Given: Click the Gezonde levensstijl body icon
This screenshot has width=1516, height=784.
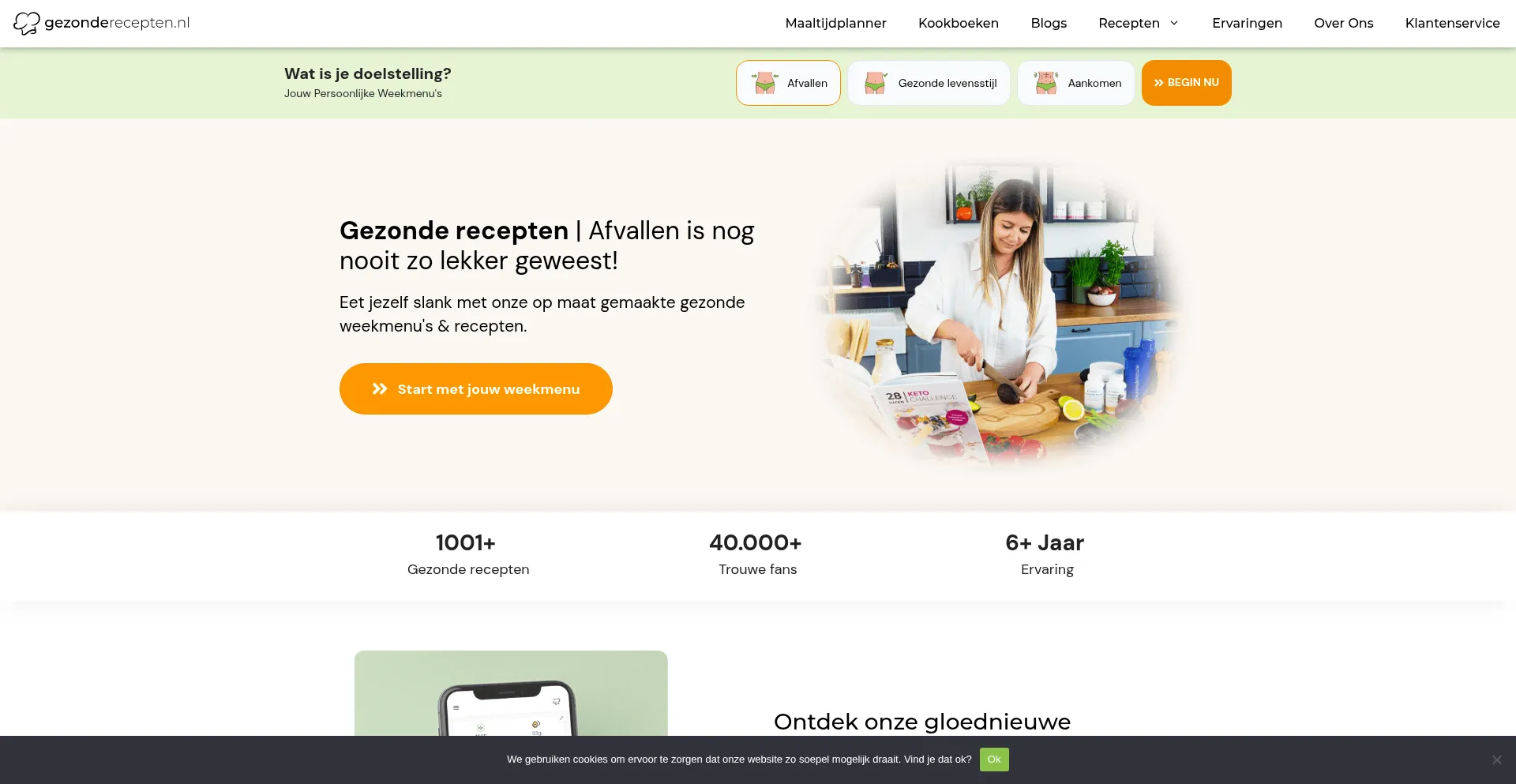Looking at the screenshot, I should 875,82.
